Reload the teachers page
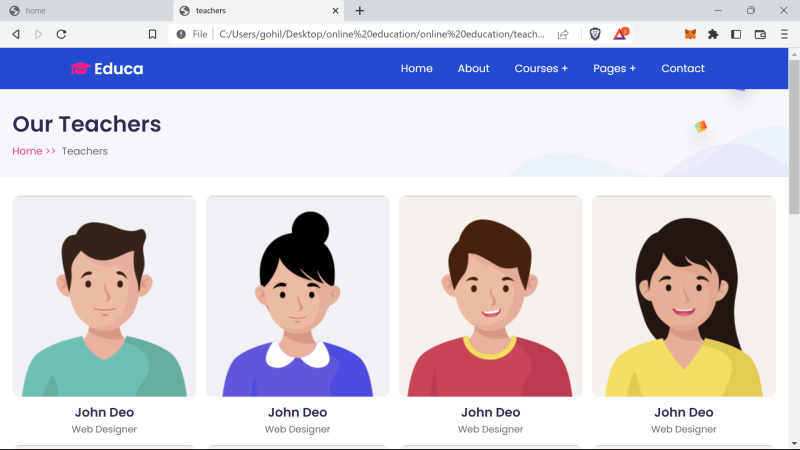The image size is (800, 450). (61, 34)
